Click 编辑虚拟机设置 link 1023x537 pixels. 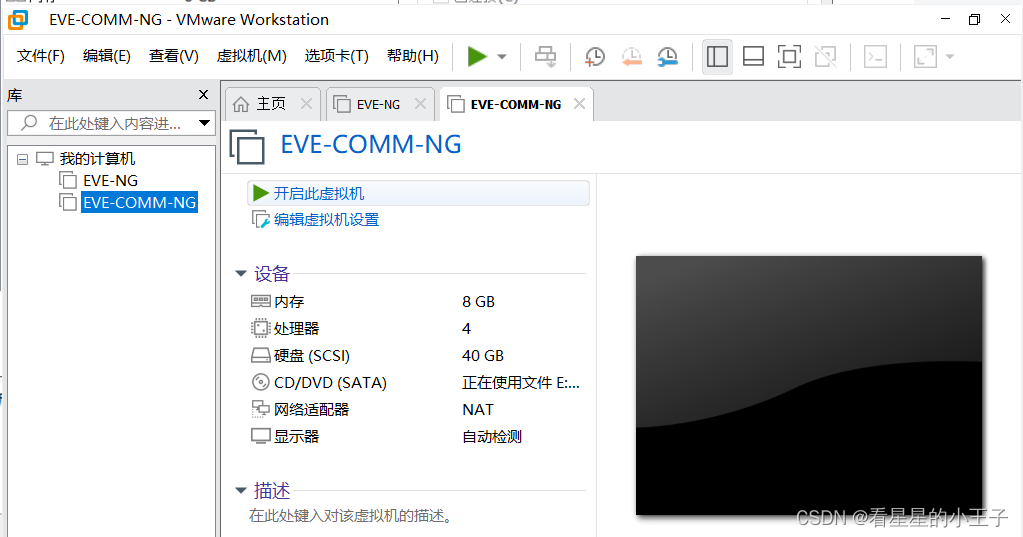[326, 220]
